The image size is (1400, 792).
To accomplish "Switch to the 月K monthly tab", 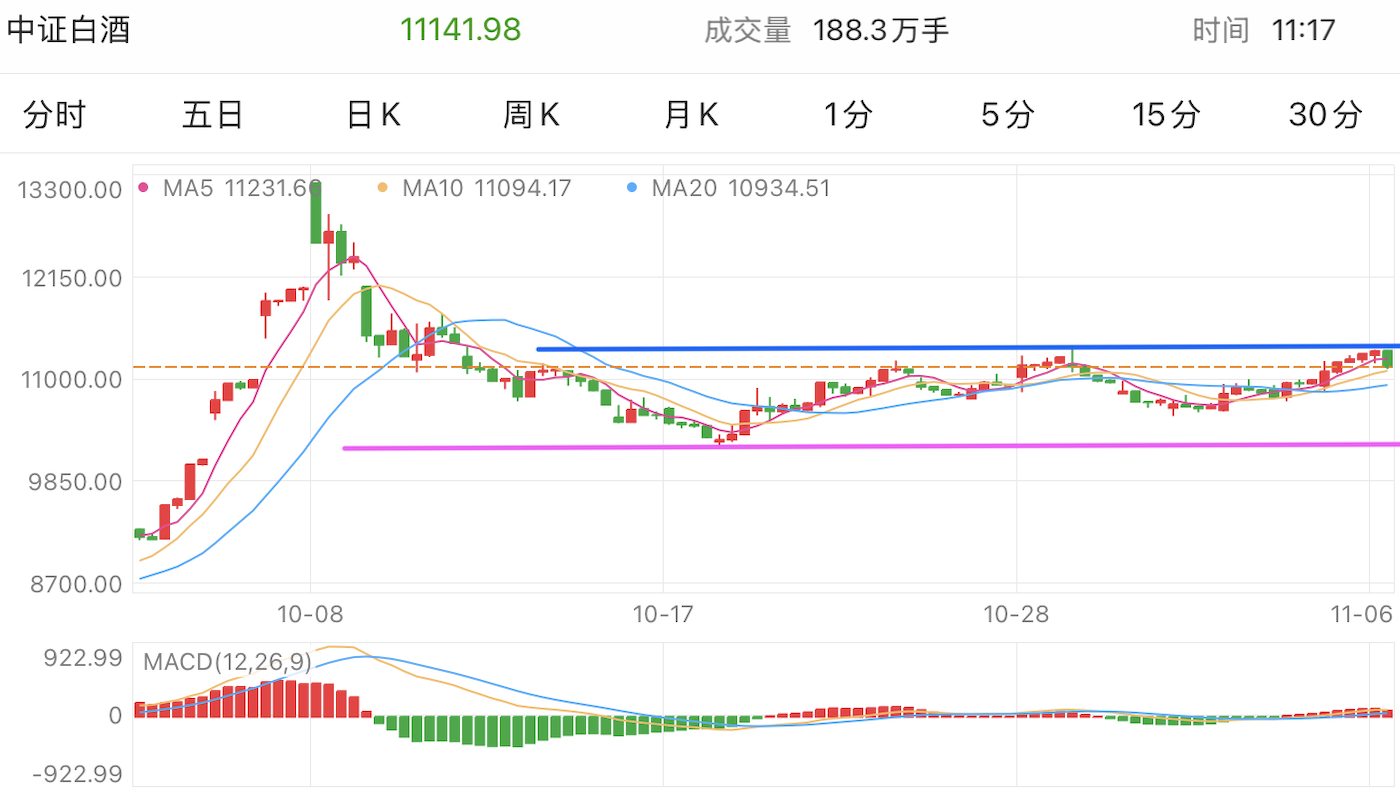I will pyautogui.click(x=691, y=115).
